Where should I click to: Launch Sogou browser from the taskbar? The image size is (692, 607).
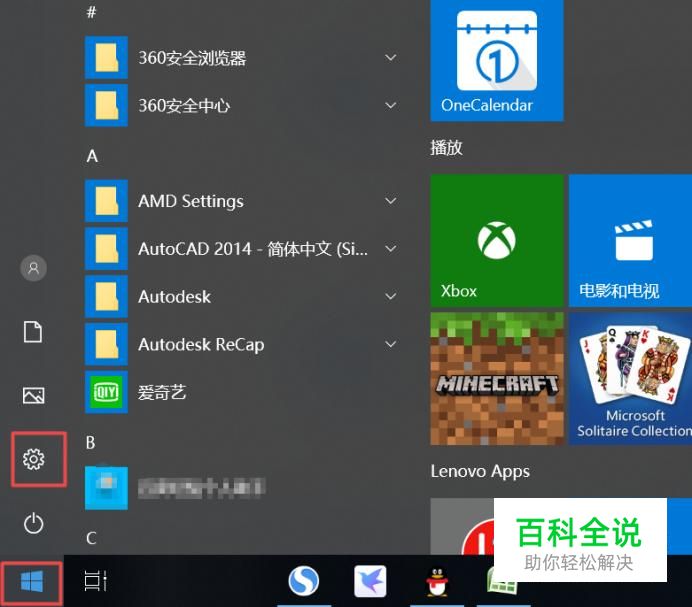click(304, 581)
